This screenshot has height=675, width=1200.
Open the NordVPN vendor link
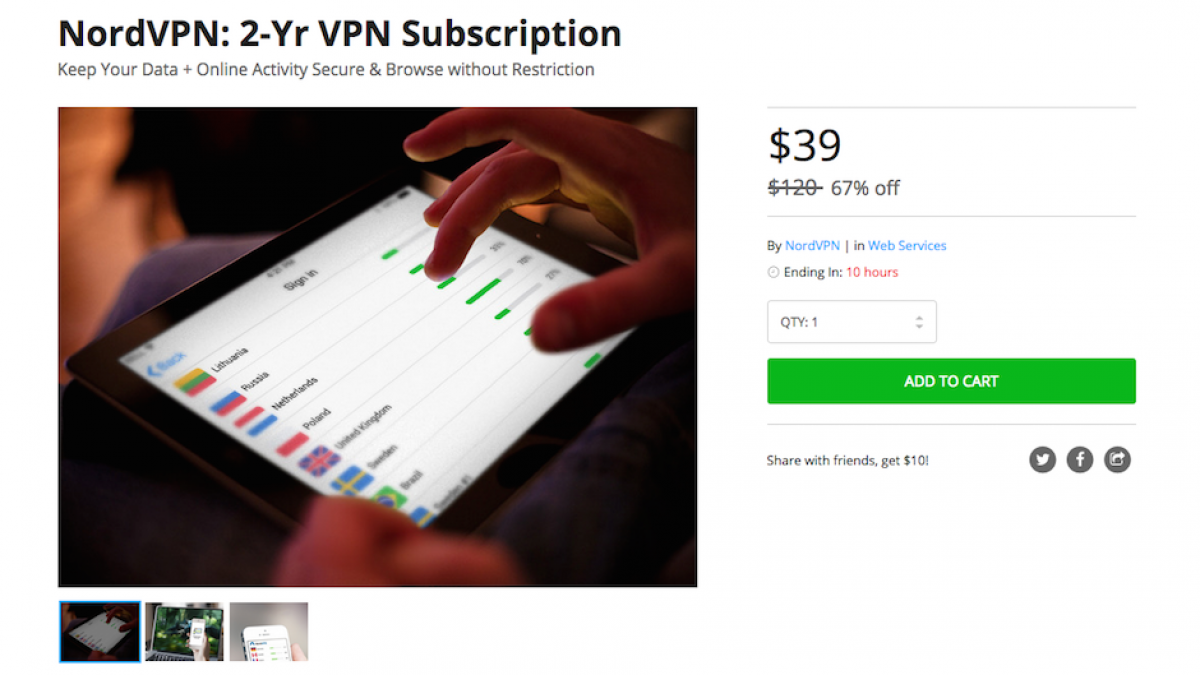click(812, 245)
